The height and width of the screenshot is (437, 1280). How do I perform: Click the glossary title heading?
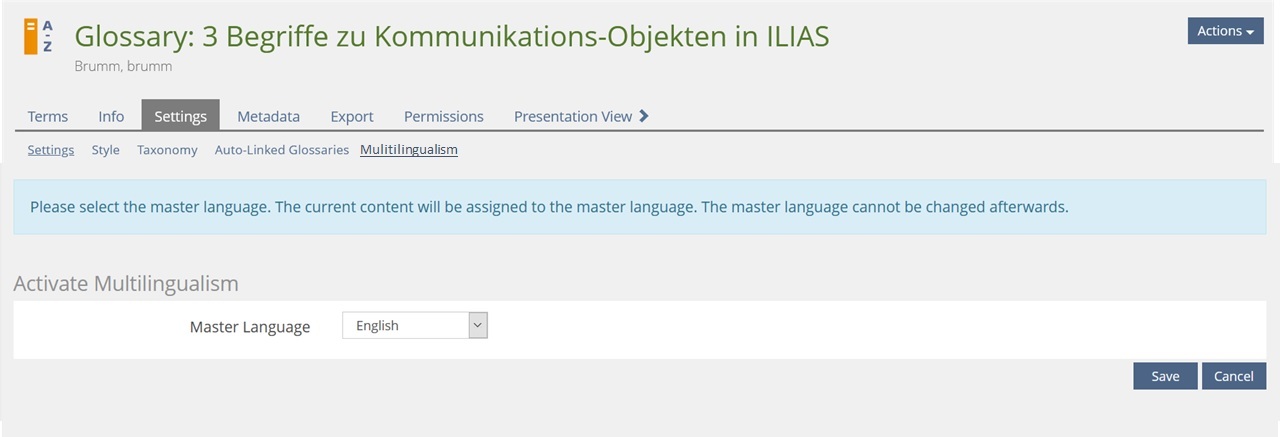451,37
